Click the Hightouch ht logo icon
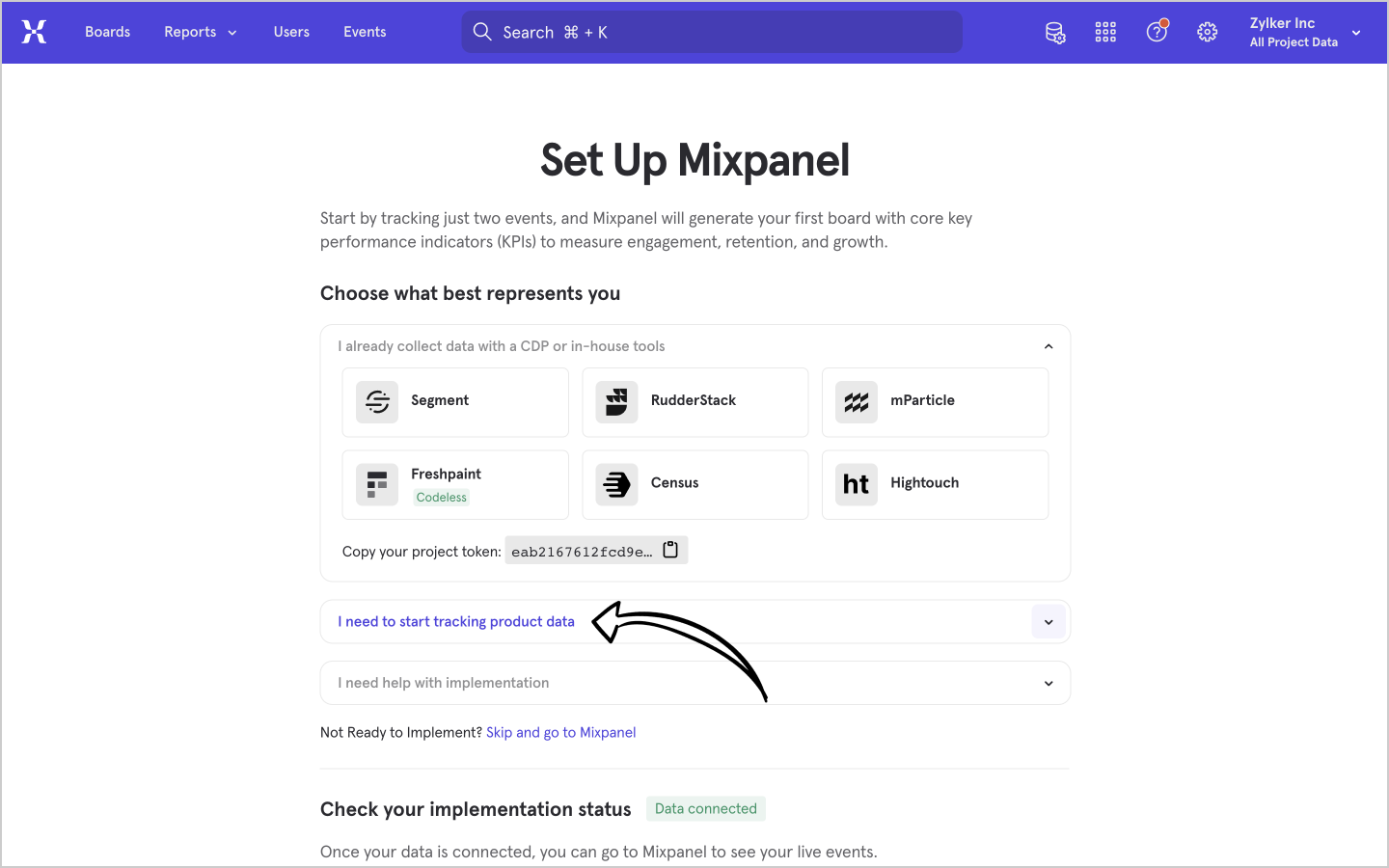Image resolution: width=1389 pixels, height=868 pixels. point(857,485)
